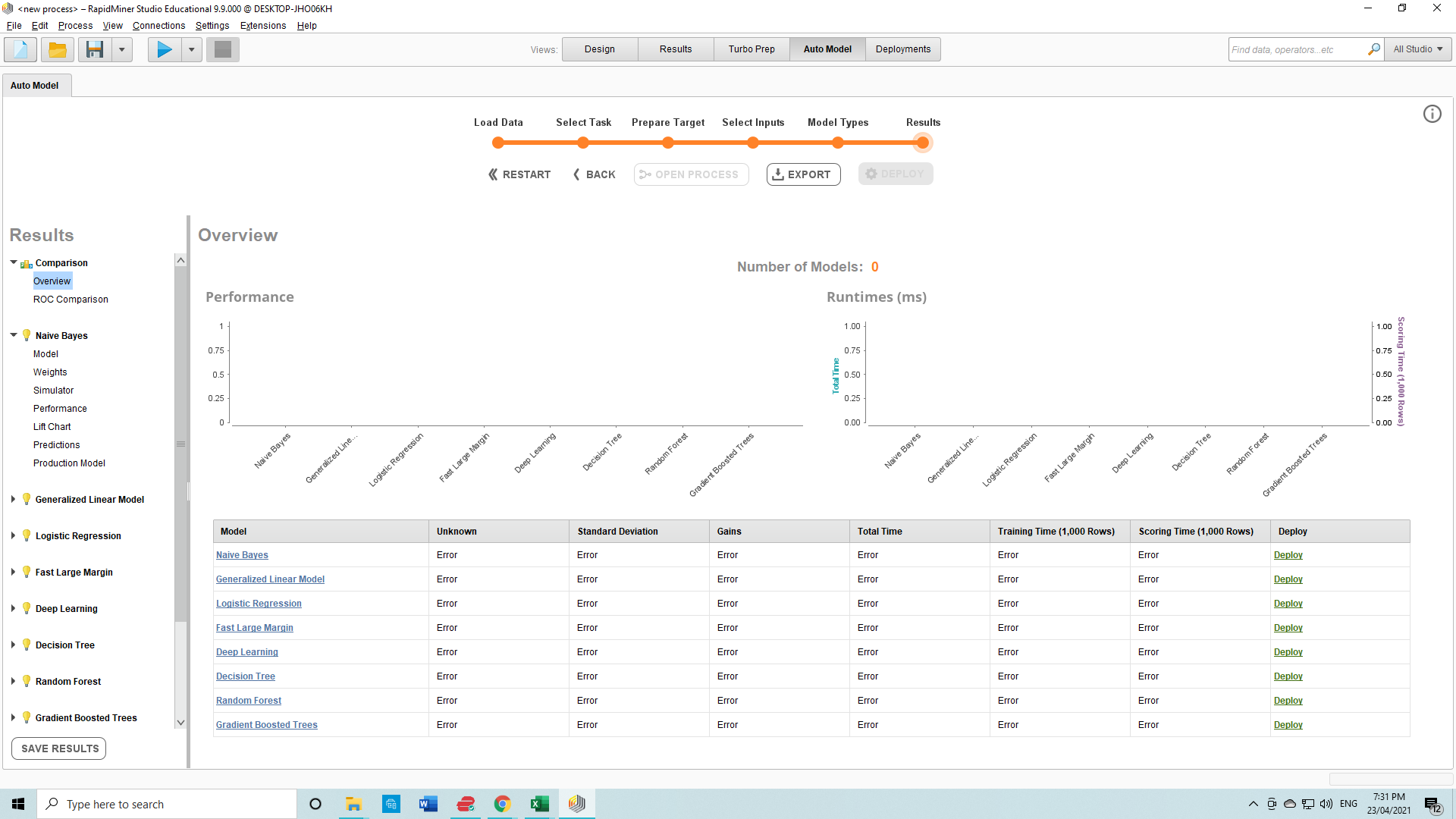
Task: Click the search magnifier icon
Action: pos(1374,49)
